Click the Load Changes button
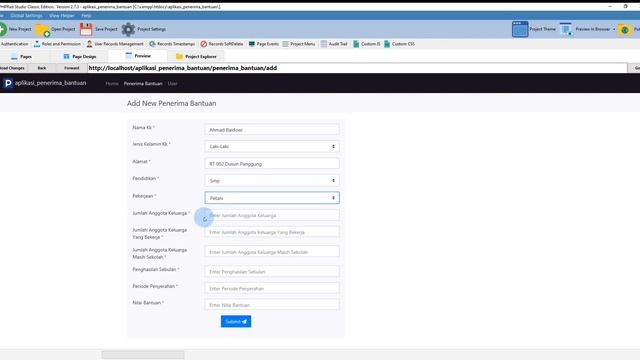 [x=13, y=68]
